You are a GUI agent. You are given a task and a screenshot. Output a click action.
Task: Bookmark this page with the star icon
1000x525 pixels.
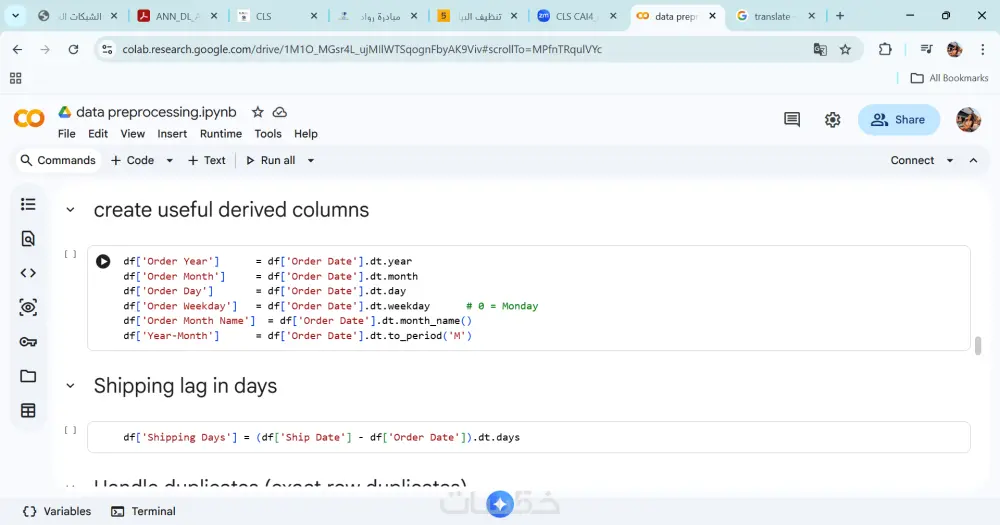pyautogui.click(x=845, y=49)
